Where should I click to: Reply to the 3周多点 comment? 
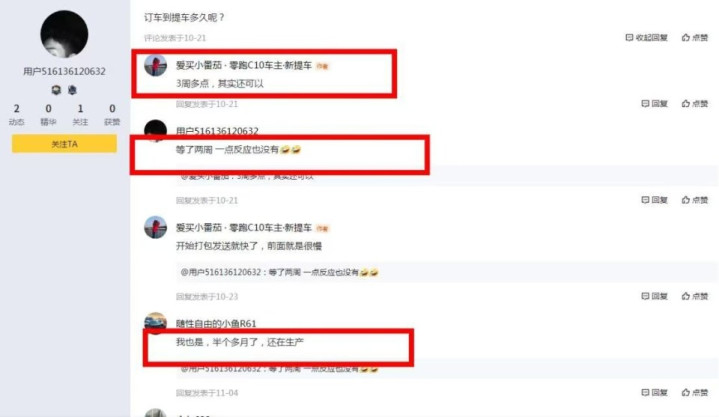pyautogui.click(x=654, y=103)
